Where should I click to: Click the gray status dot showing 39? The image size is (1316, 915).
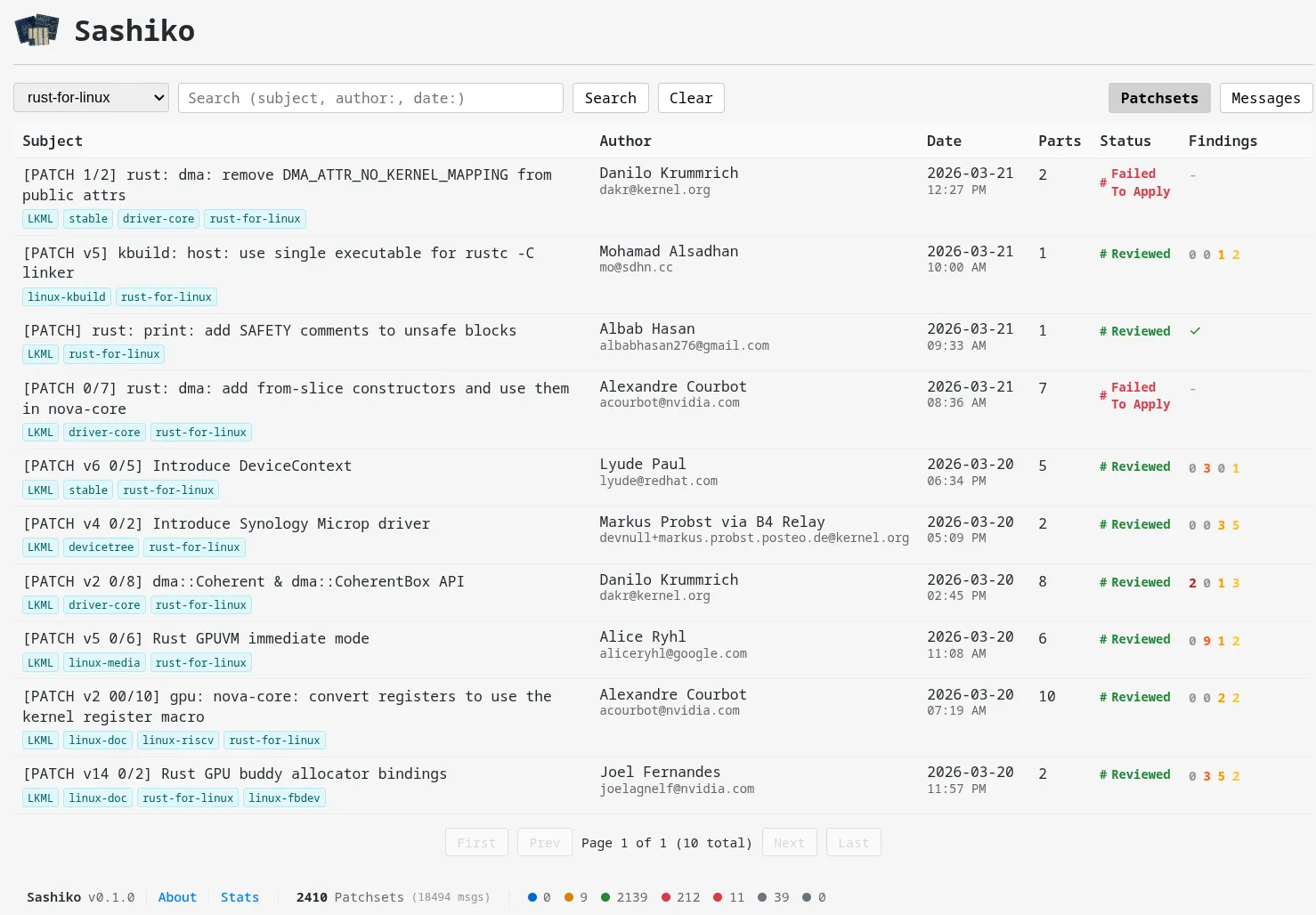tap(762, 897)
